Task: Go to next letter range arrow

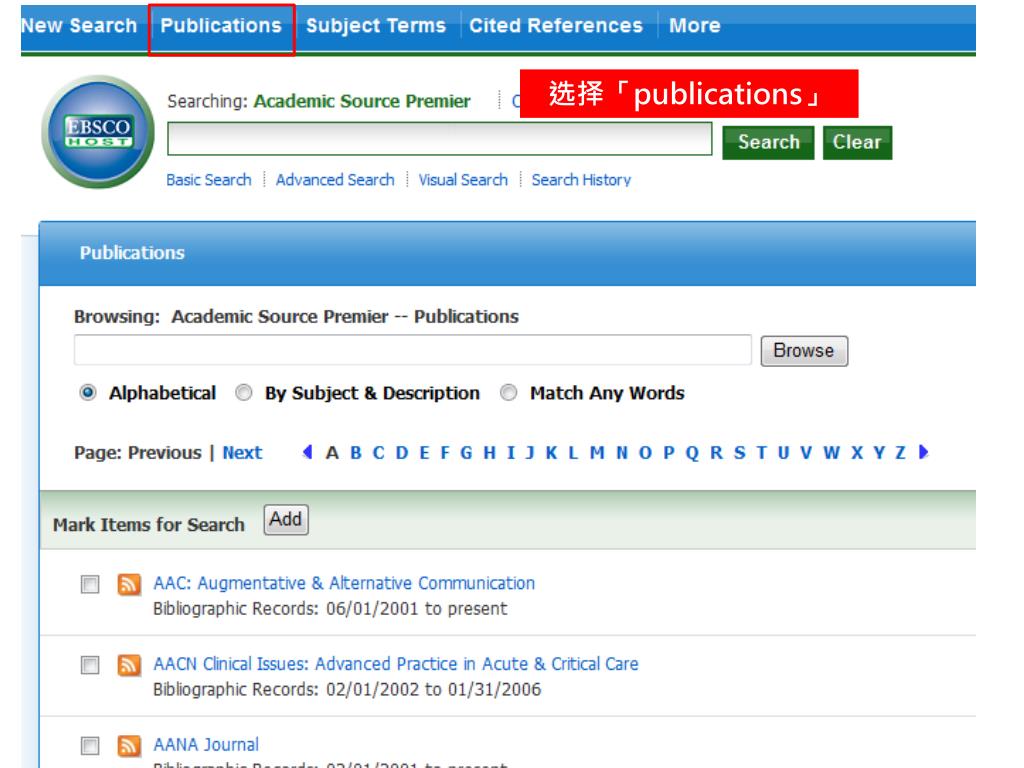Action: click(923, 452)
